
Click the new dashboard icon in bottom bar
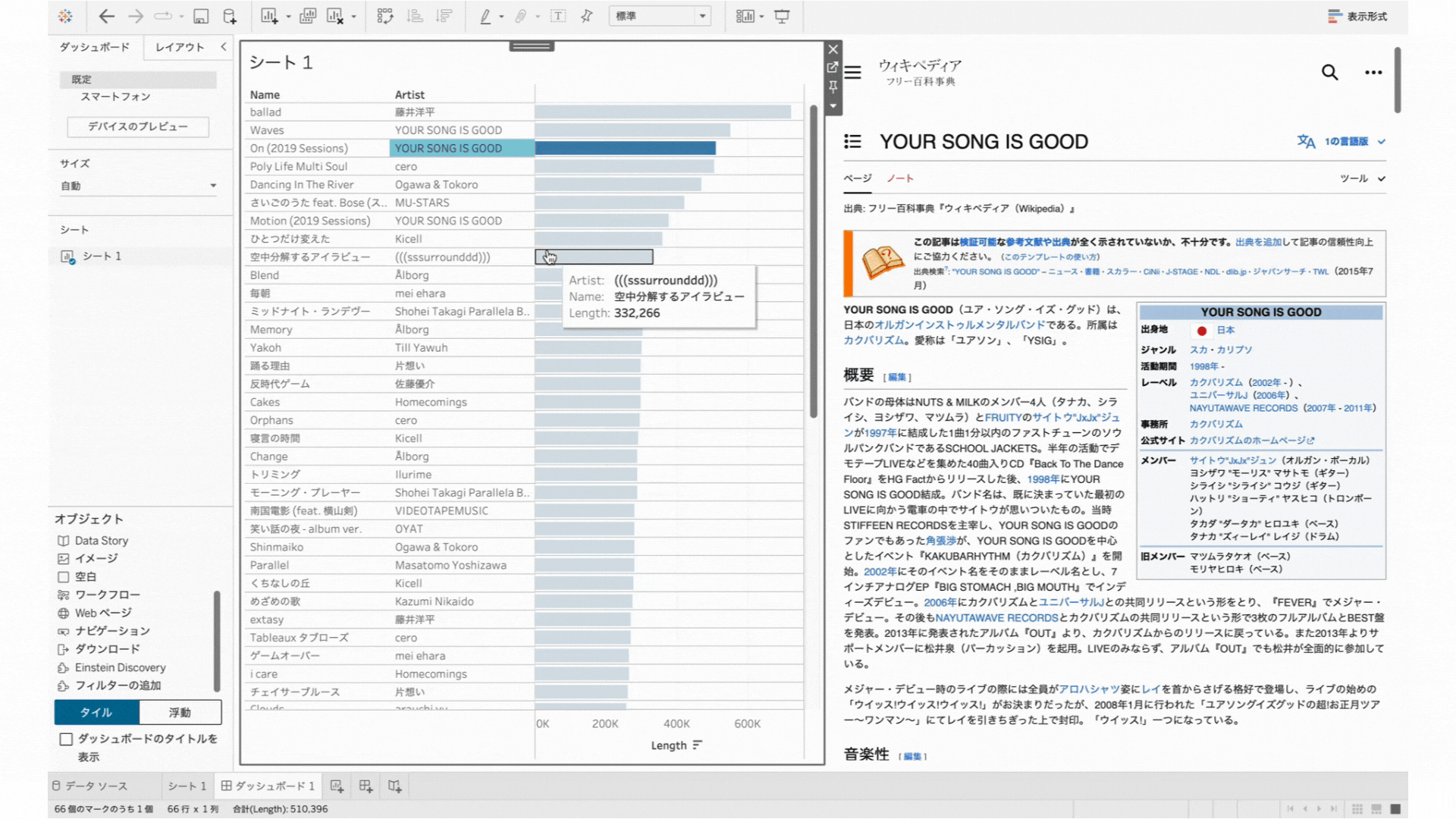click(365, 786)
